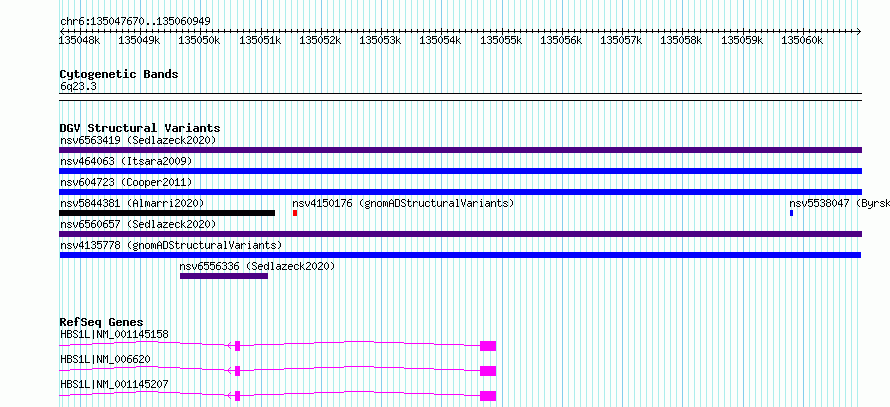Click the 135051k ruler tick label

pos(260,40)
